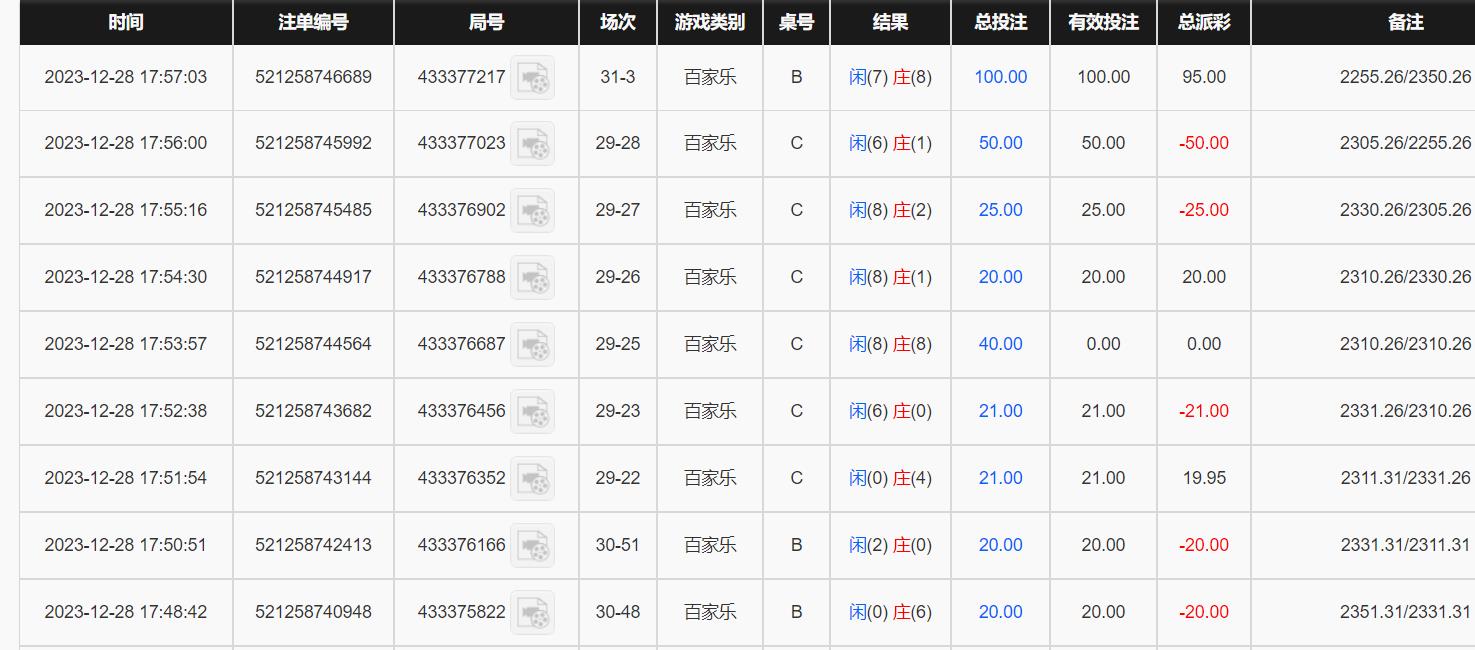The height and width of the screenshot is (650, 1475).
Task: Select timestamp 2023-12-28 17:57:03
Action: [126, 77]
